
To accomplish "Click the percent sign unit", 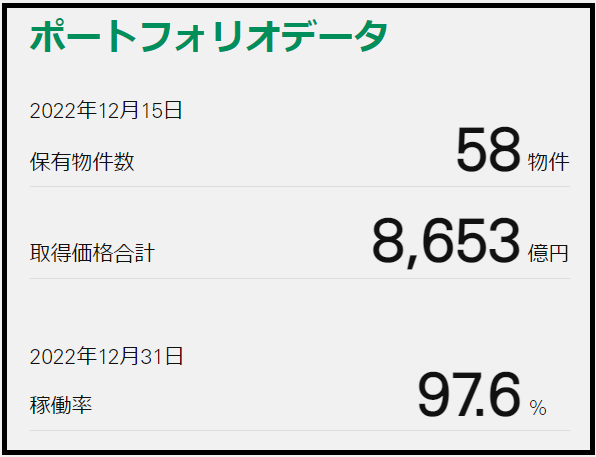I will pyautogui.click(x=538, y=408).
